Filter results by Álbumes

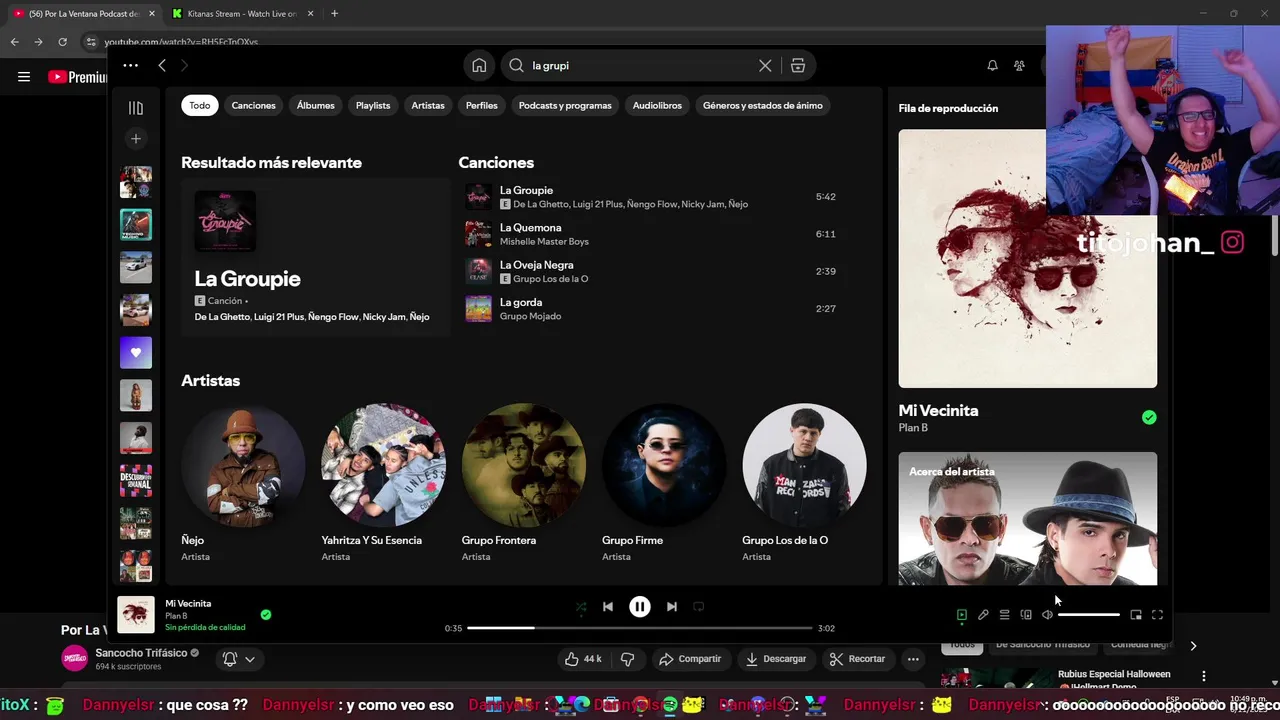point(315,105)
